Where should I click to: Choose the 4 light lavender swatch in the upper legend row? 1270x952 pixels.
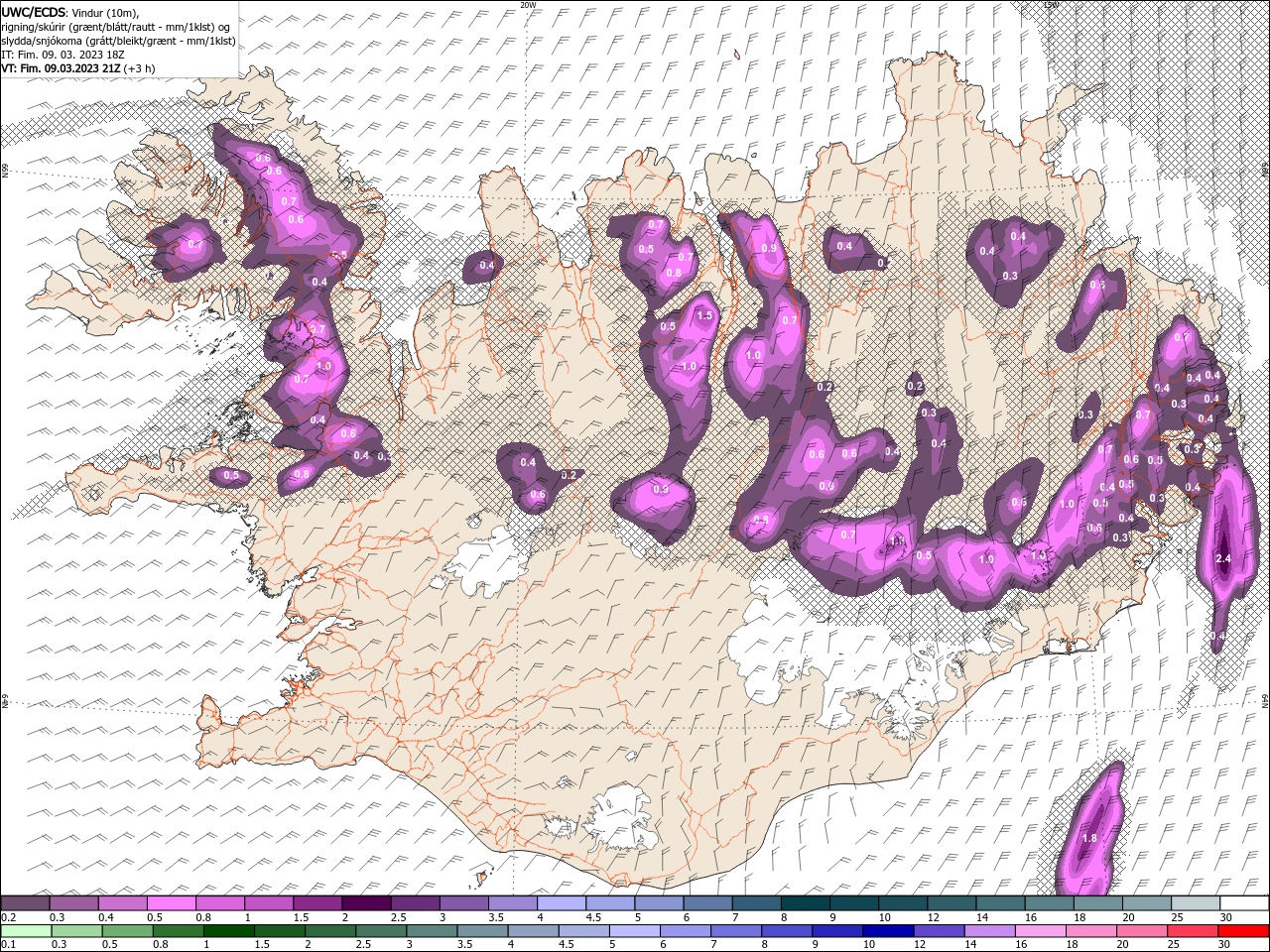(562, 903)
